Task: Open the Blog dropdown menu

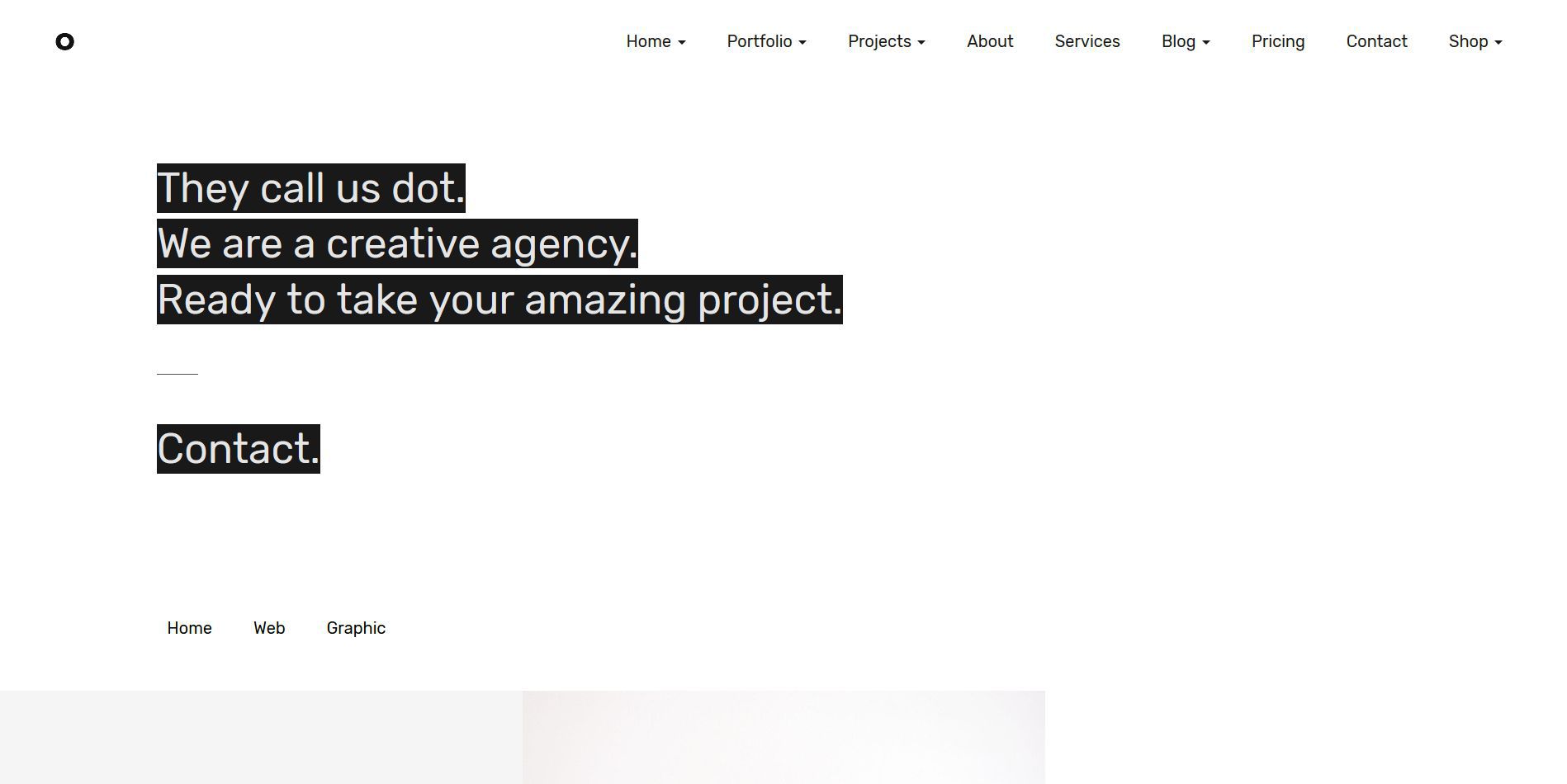Action: click(1186, 41)
